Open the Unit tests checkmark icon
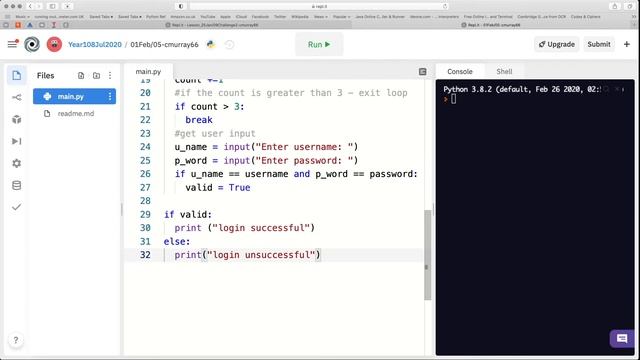 pyautogui.click(x=16, y=207)
